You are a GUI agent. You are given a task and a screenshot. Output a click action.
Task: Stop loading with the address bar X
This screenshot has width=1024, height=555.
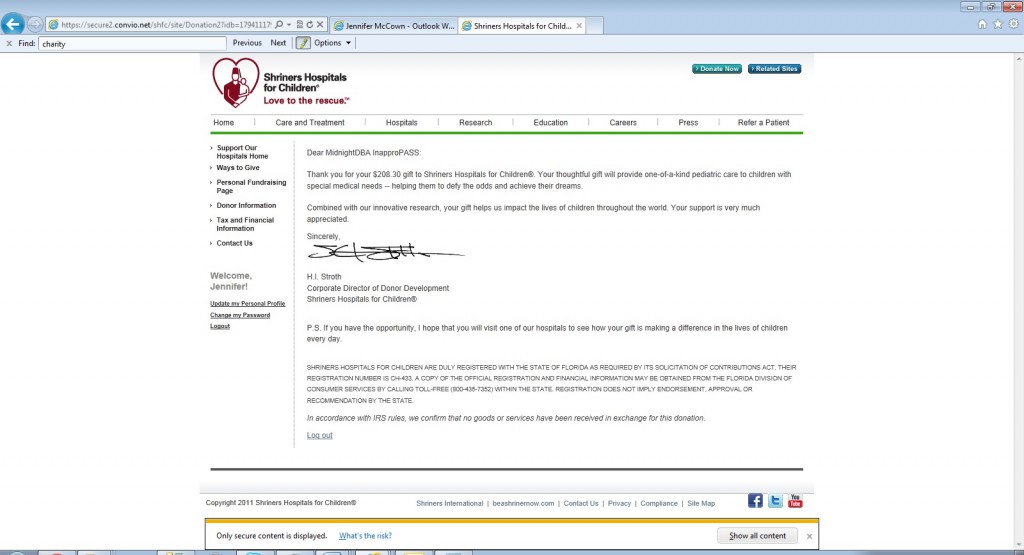coord(320,25)
